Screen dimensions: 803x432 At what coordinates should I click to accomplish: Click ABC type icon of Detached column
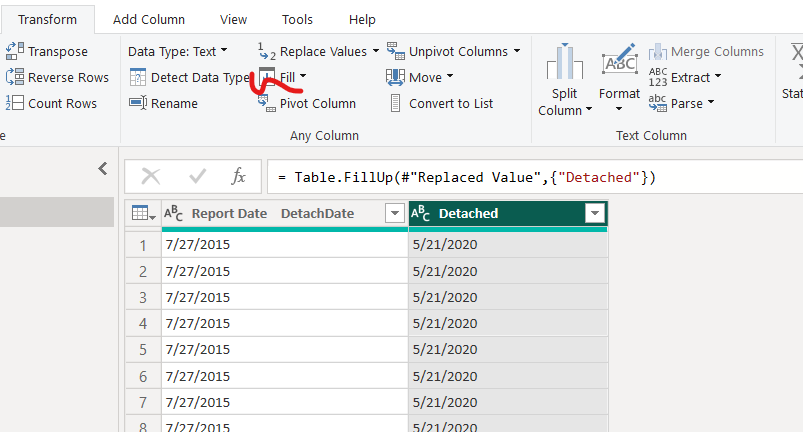(420, 213)
